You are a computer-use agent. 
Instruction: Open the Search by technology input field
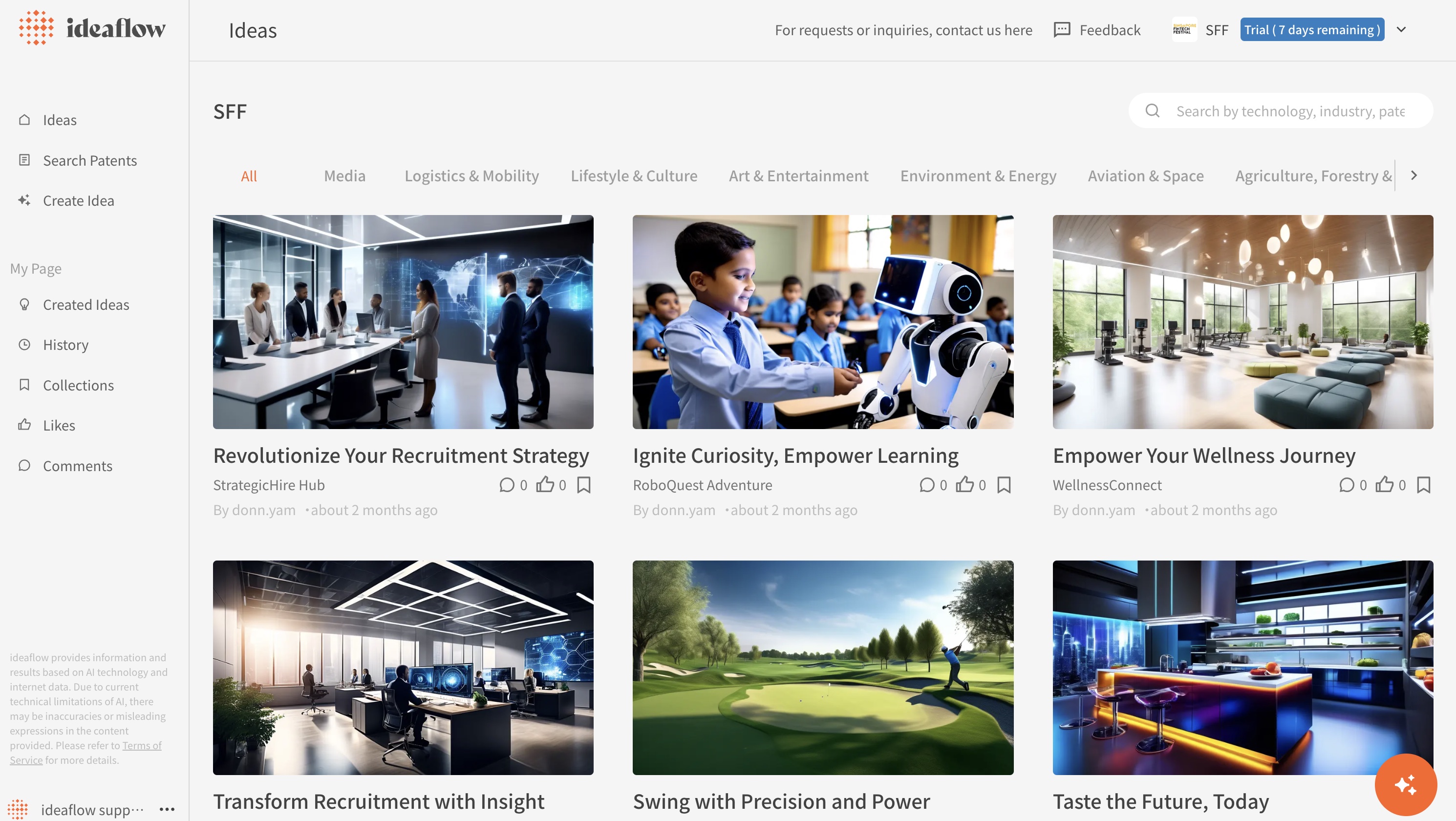pos(1290,110)
